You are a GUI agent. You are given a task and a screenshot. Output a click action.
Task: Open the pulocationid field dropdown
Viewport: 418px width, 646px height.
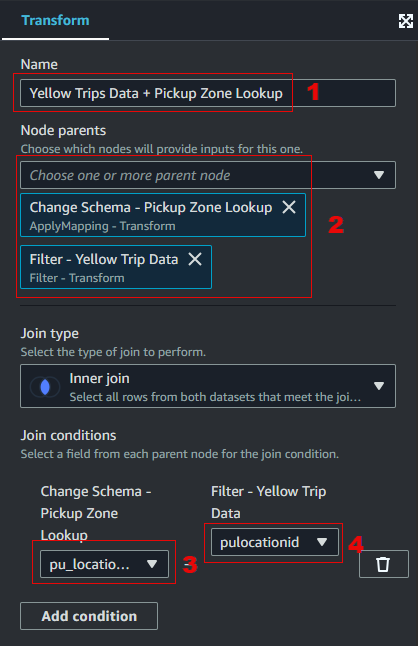click(275, 542)
